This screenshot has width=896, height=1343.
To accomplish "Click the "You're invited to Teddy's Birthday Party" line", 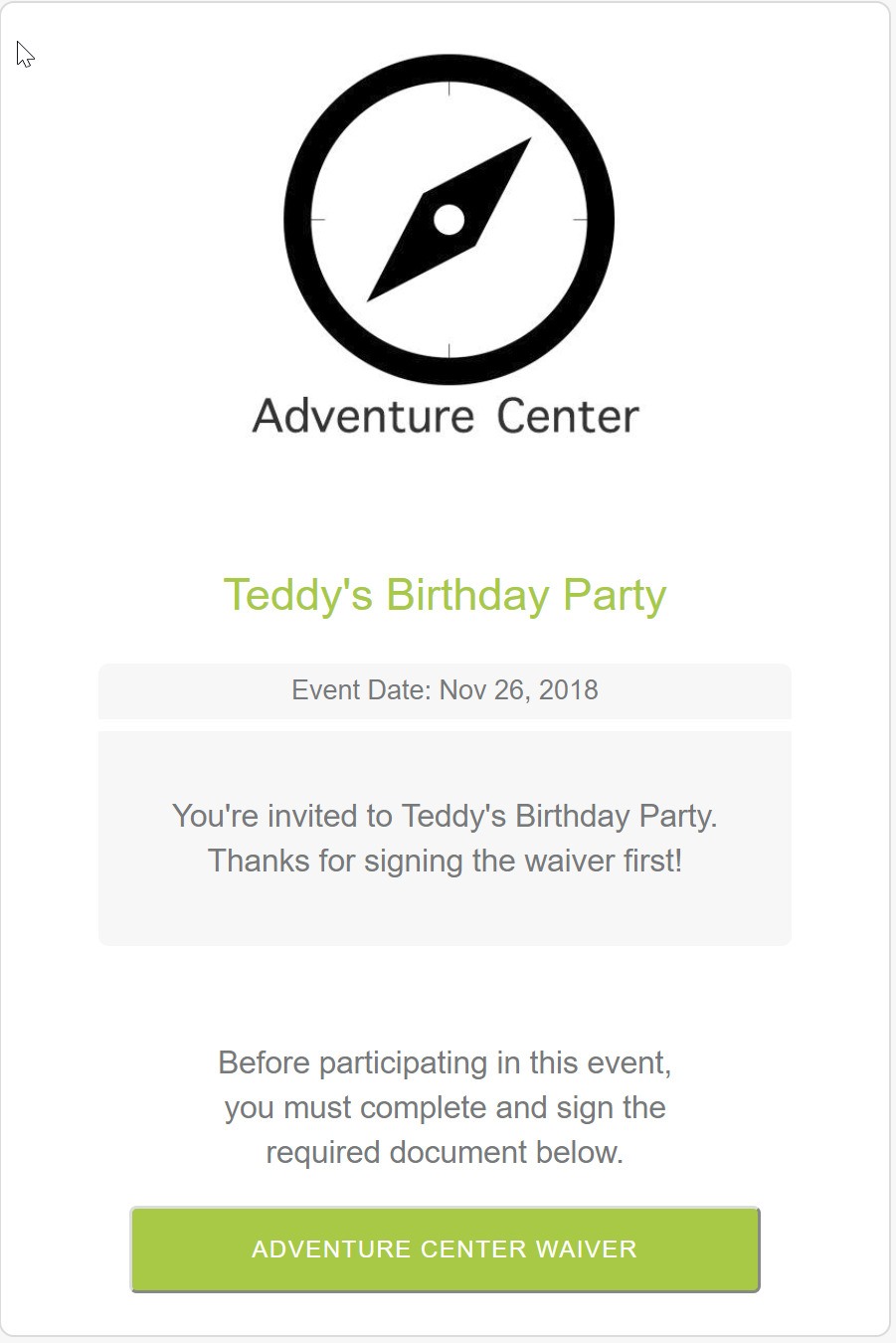I will (x=445, y=816).
